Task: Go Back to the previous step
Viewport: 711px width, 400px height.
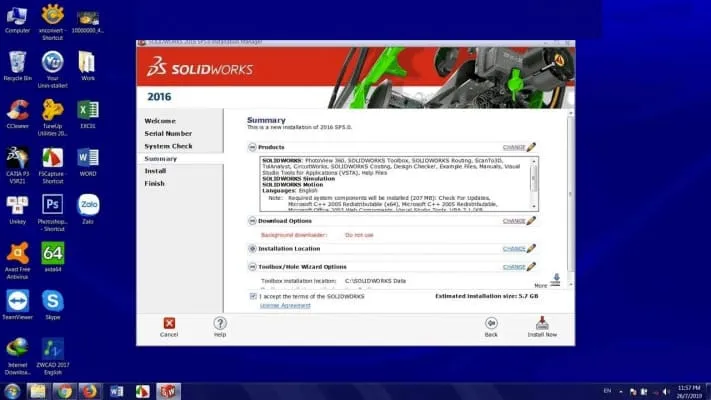Action: pyautogui.click(x=491, y=327)
